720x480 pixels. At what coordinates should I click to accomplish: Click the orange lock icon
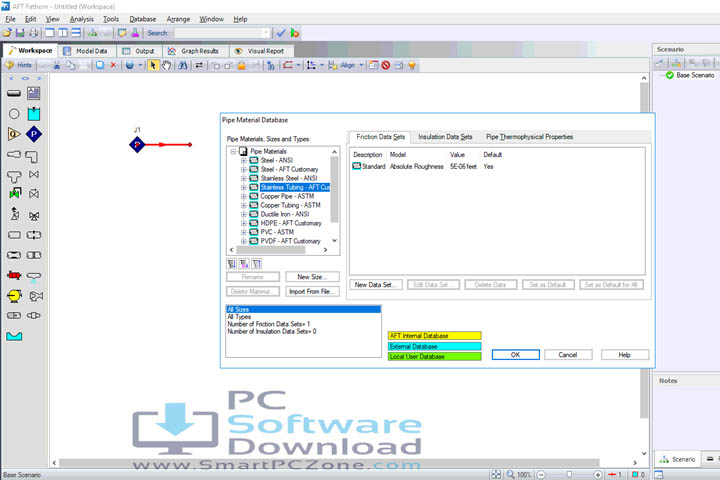click(x=242, y=65)
